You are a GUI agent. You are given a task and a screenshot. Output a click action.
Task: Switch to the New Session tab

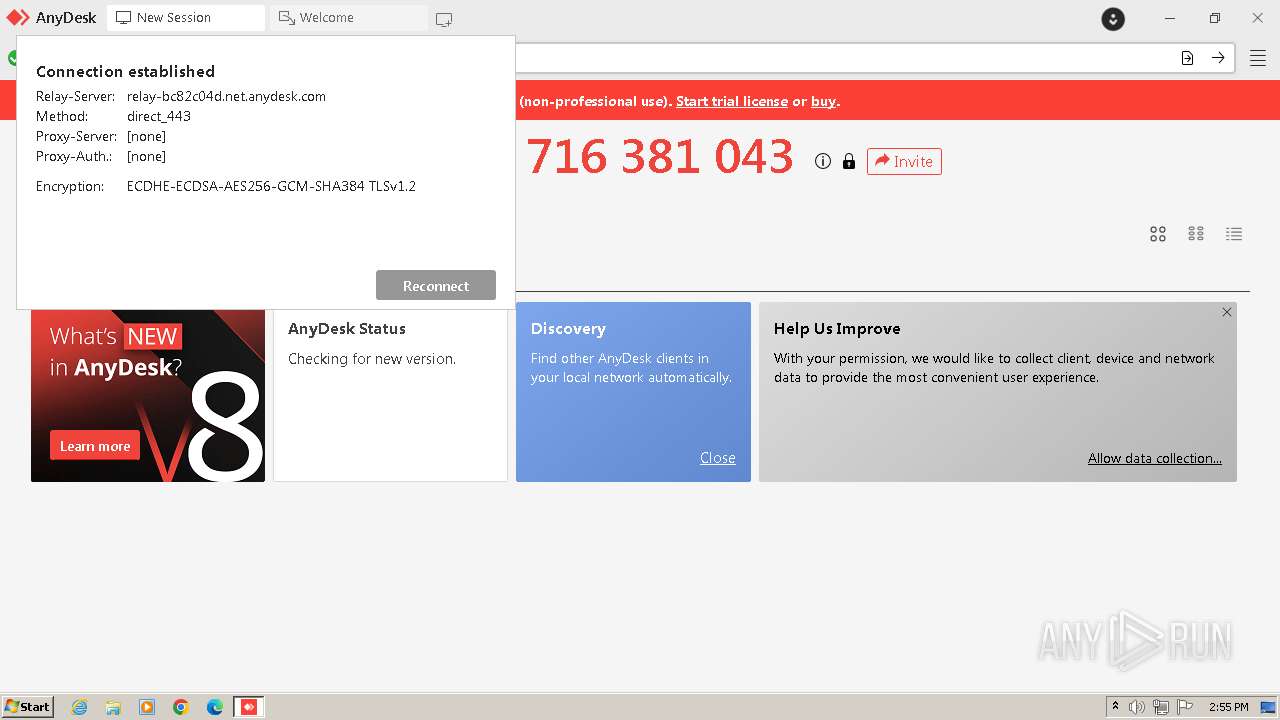coord(186,18)
